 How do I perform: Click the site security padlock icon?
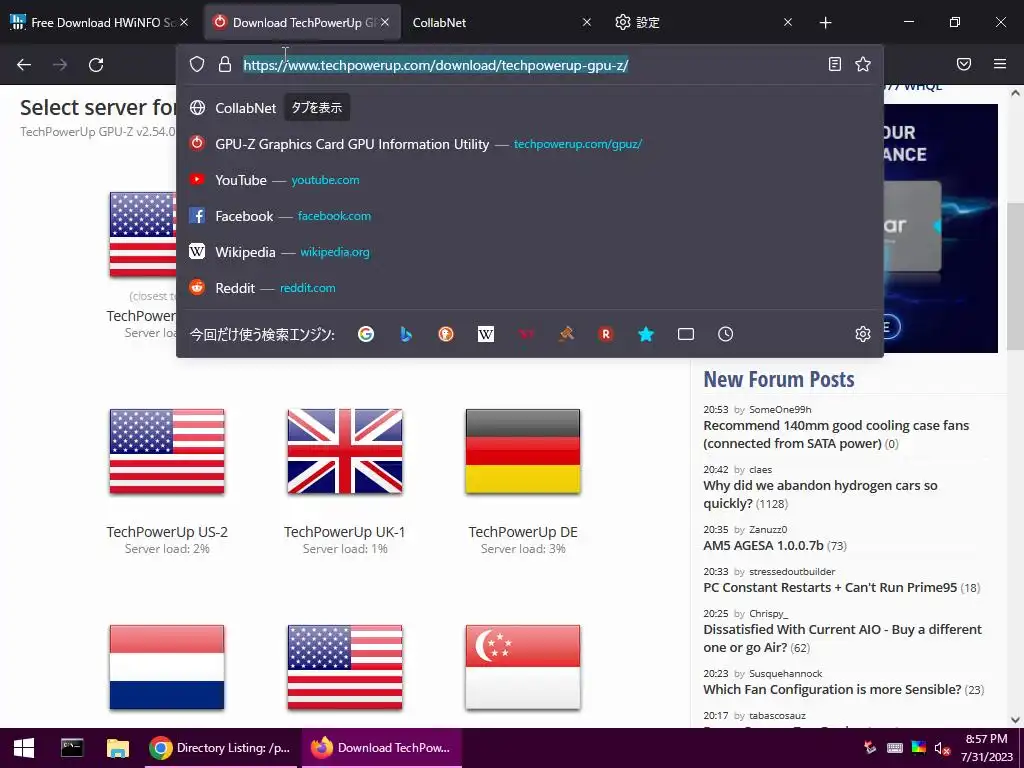[x=225, y=64]
